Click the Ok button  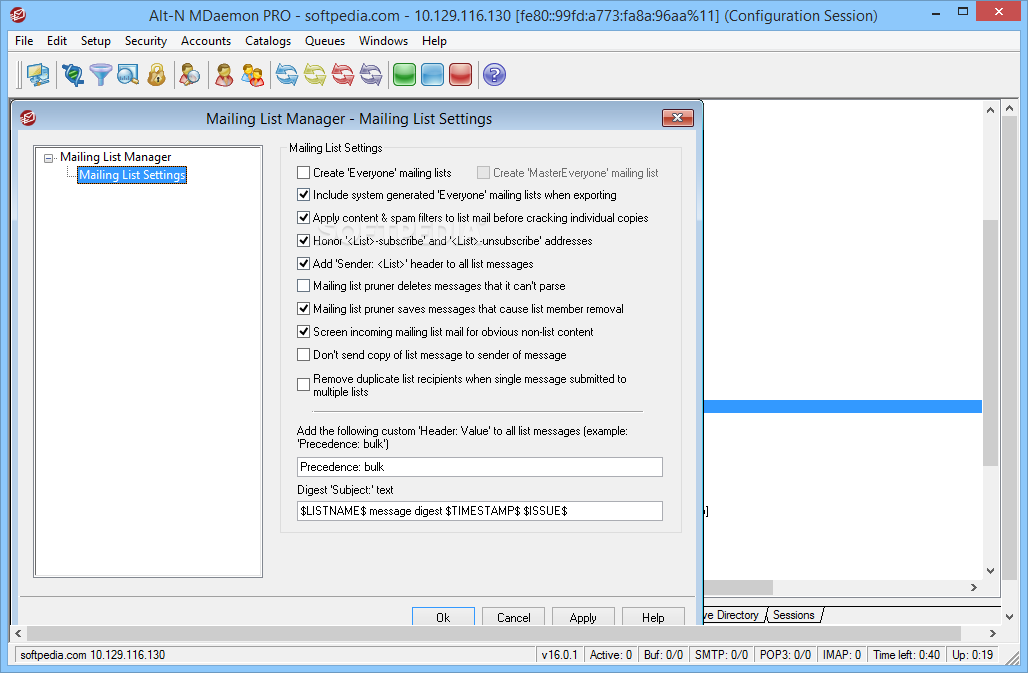(443, 617)
